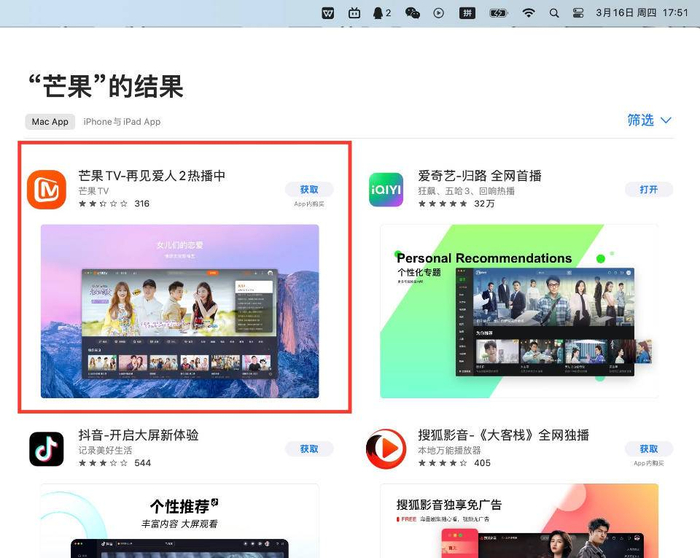
Task: Click 狂飙、五哈3、回响热播 subtitle
Action: click(x=467, y=191)
